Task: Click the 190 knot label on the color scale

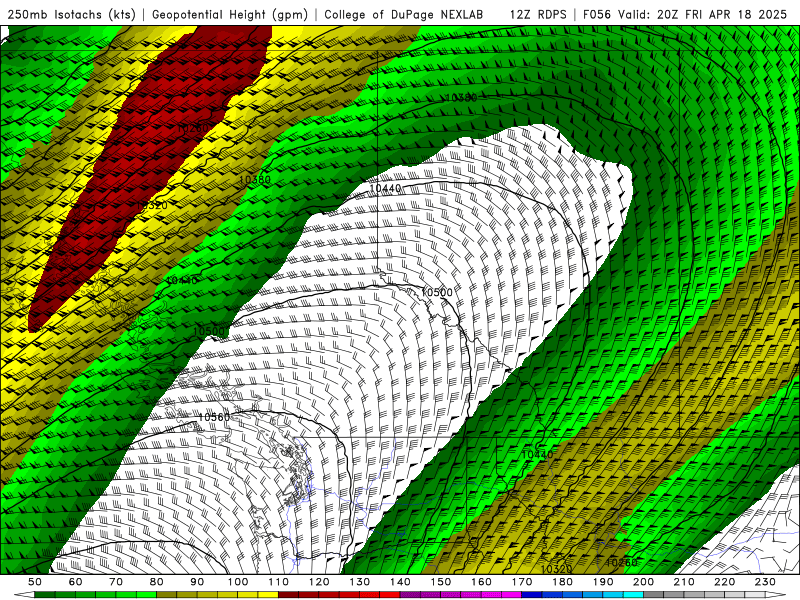Action: tap(603, 582)
